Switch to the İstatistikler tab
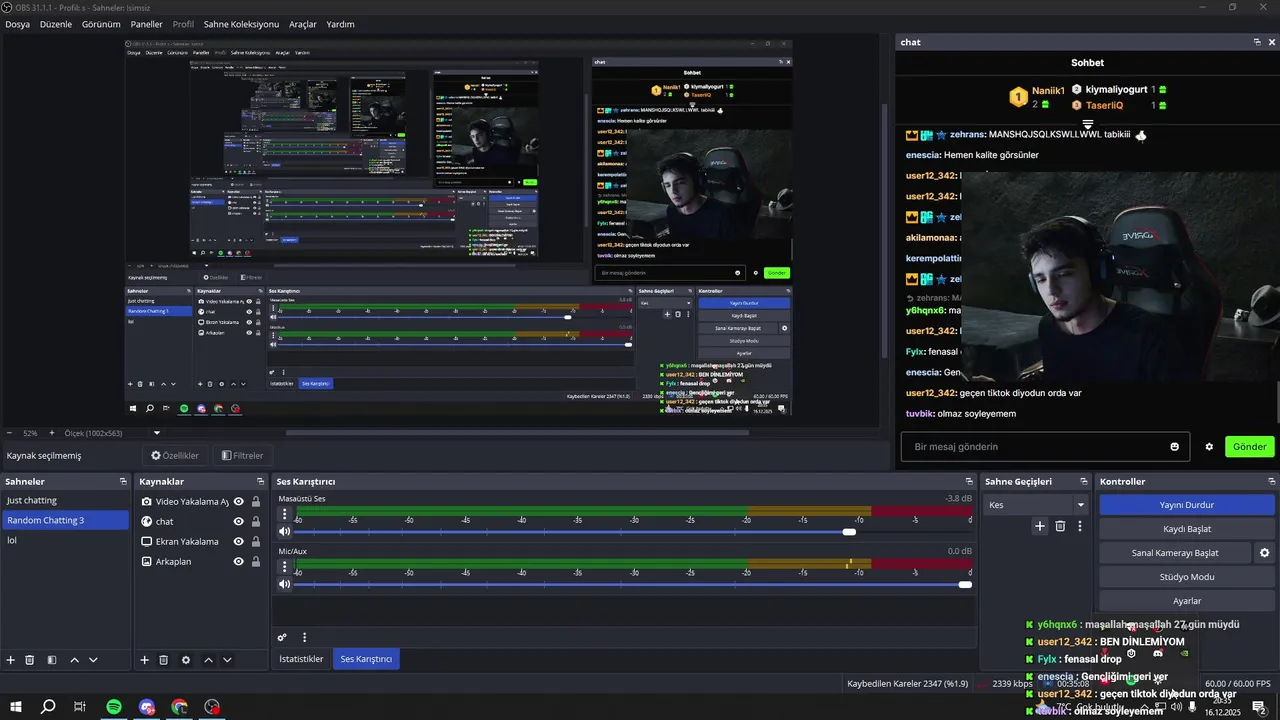 301,659
